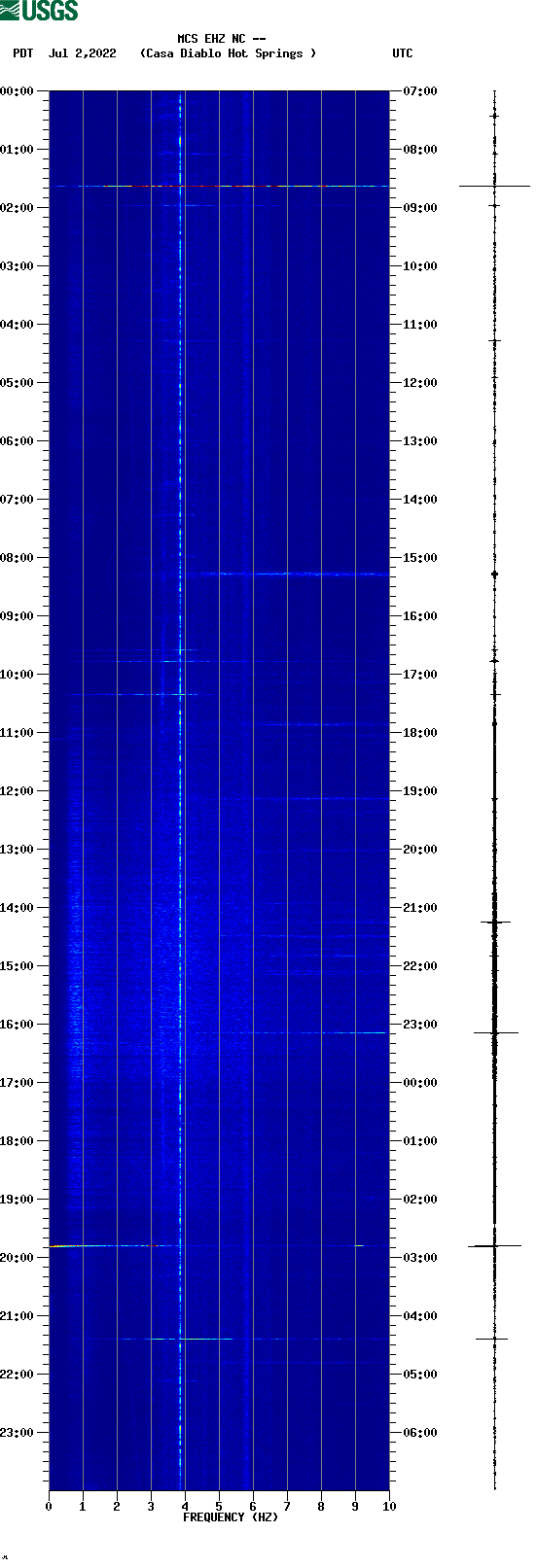Click the seismogram spike near 23:10 UTC
Viewport: 537px width, 1568px height.
coord(494,1032)
